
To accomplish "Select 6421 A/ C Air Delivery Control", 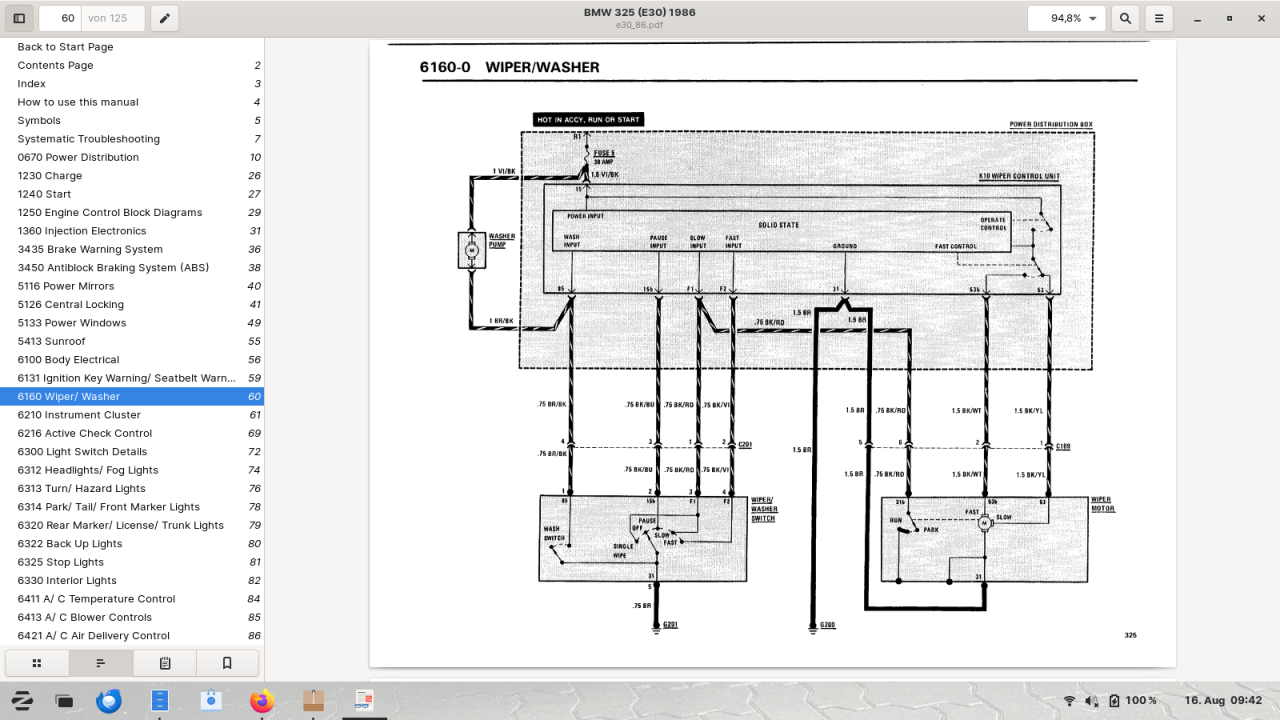I will [x=132, y=636].
